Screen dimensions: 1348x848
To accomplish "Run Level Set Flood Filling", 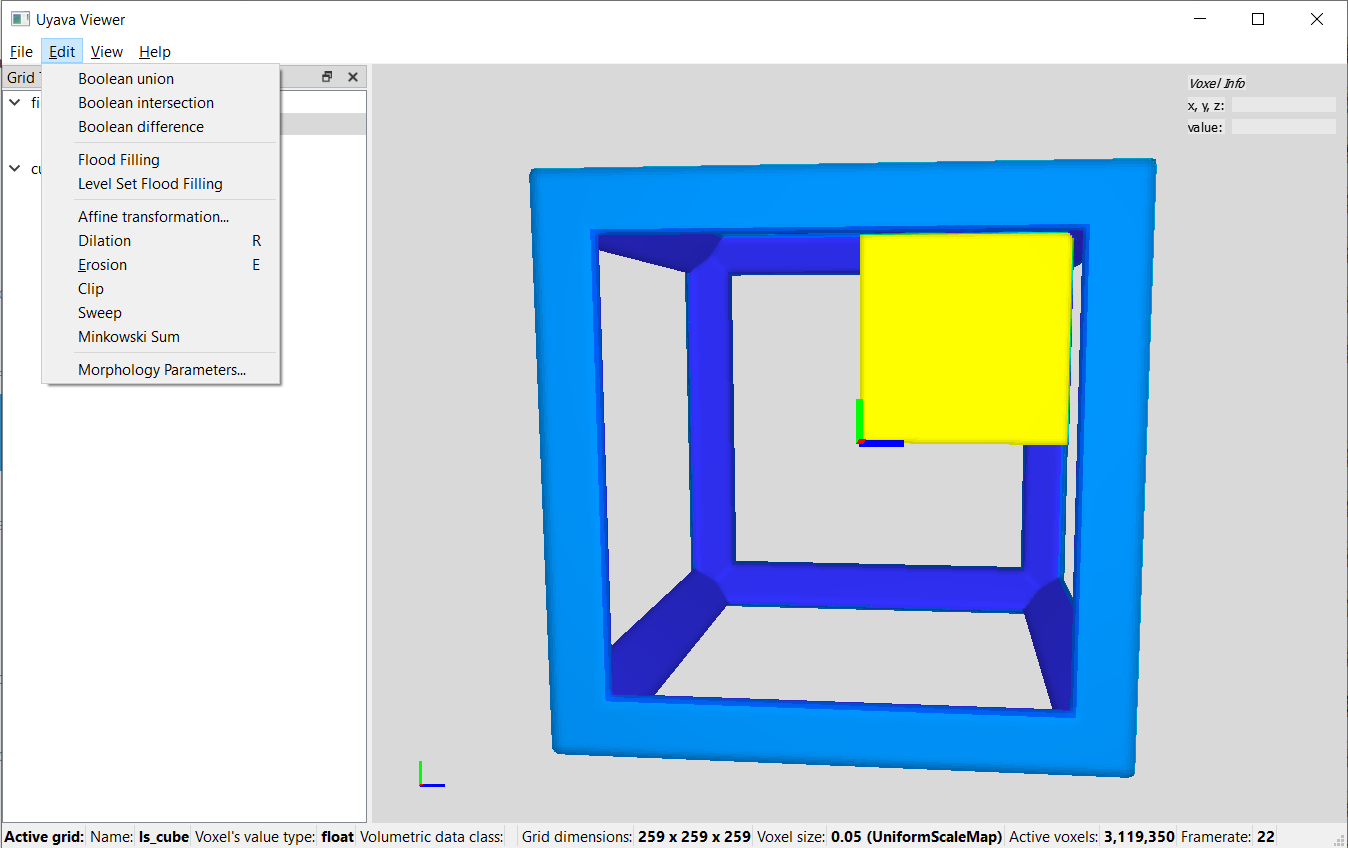I will 150,184.
